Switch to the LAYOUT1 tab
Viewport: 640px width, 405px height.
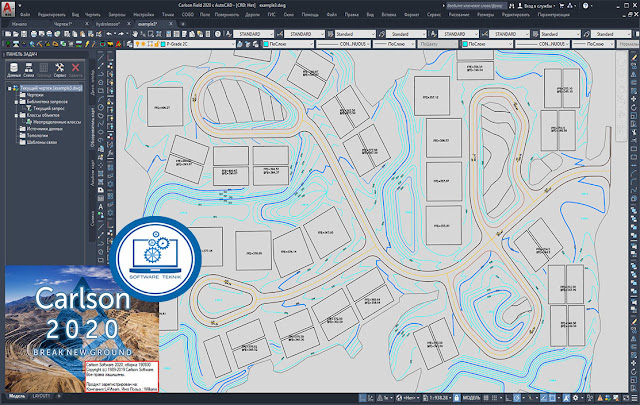(x=41, y=396)
